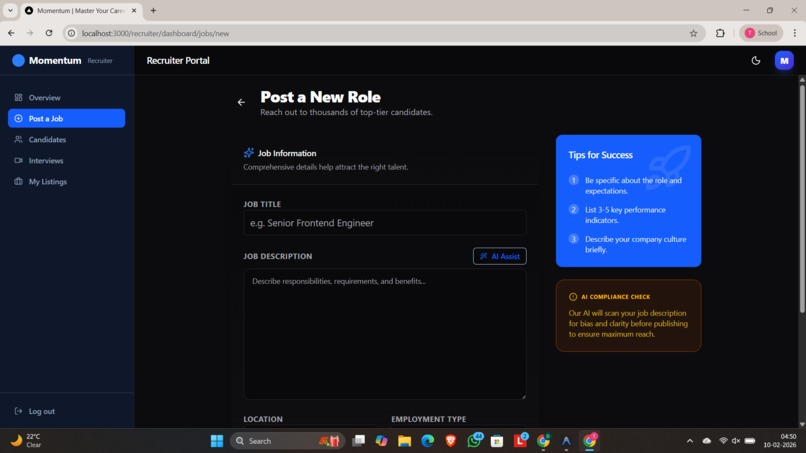Open the browser extensions puzzle icon
The height and width of the screenshot is (453, 806).
click(x=720, y=33)
